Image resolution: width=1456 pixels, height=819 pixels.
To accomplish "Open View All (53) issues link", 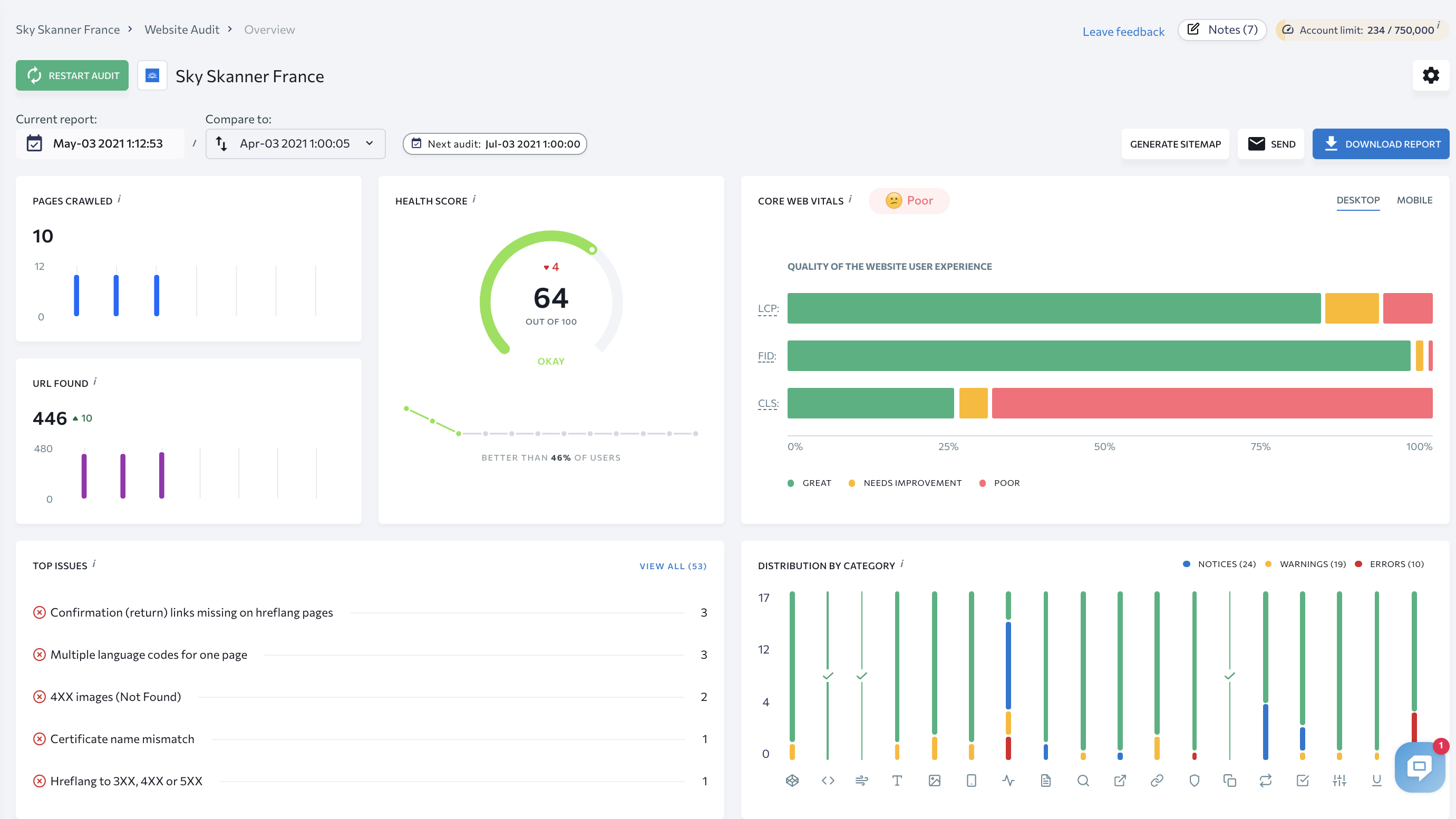I will (x=673, y=566).
